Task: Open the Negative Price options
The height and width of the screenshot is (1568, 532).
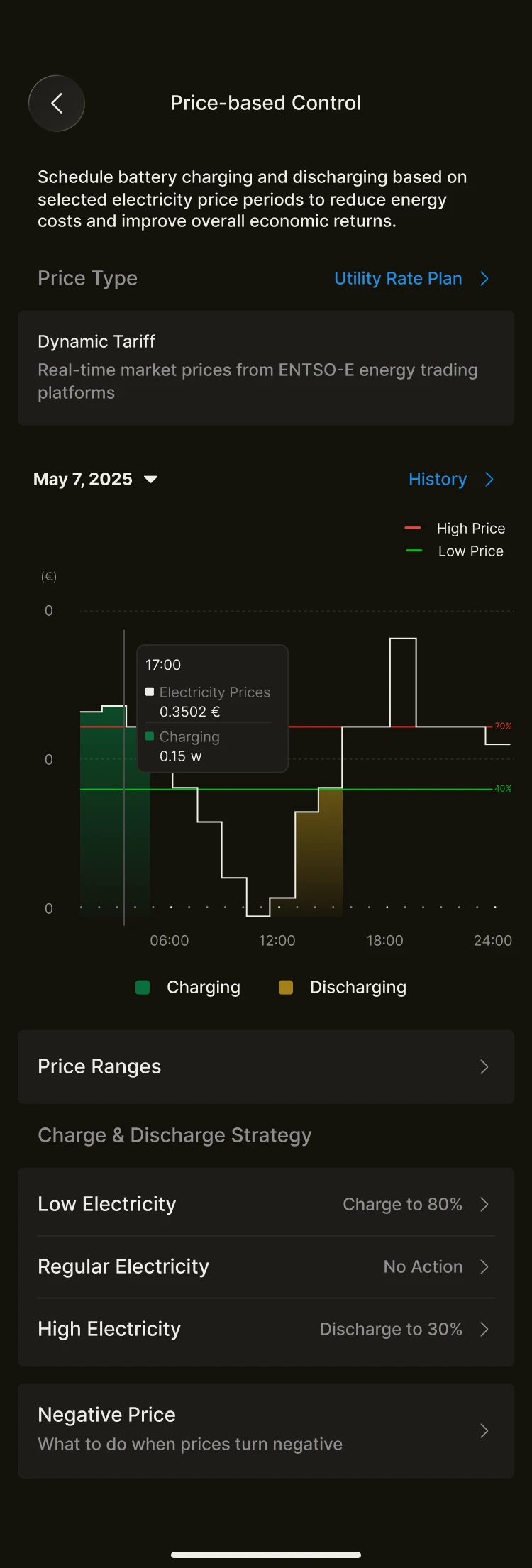Action: click(x=266, y=1431)
